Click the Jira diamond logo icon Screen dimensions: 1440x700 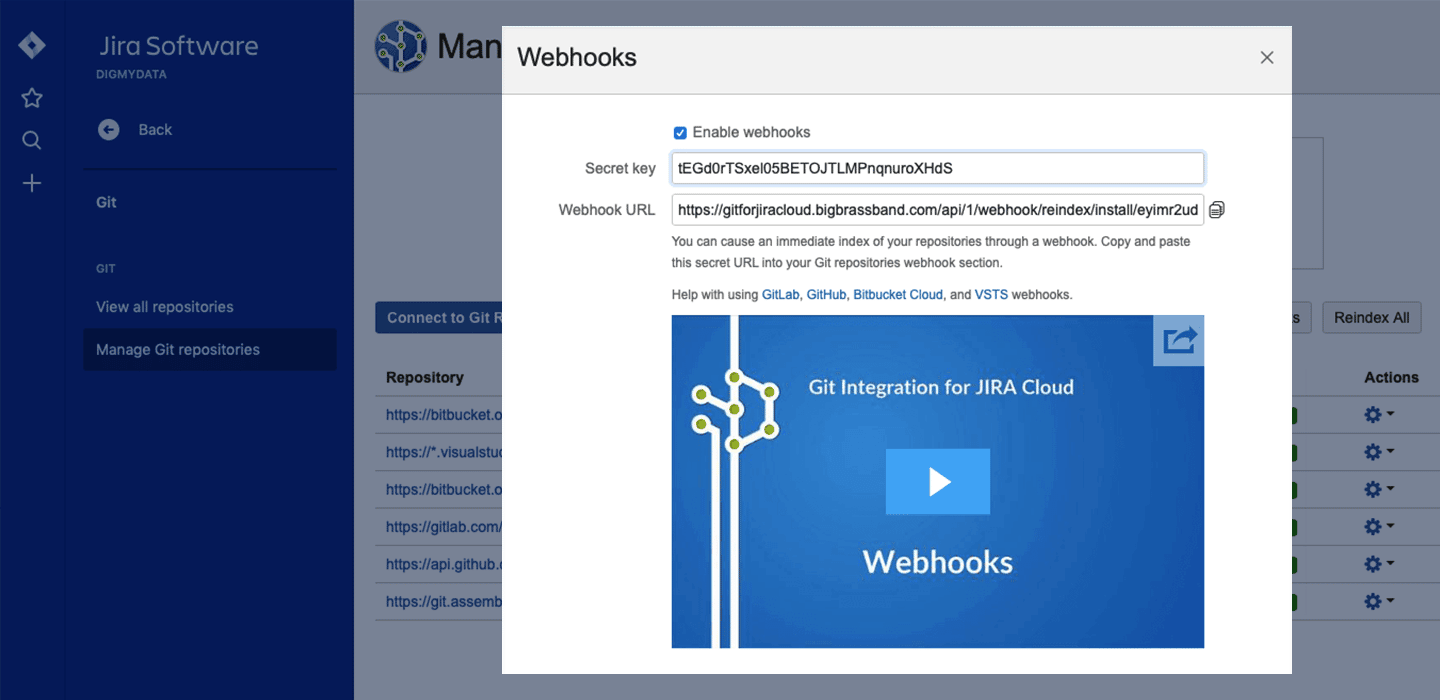(x=32, y=46)
